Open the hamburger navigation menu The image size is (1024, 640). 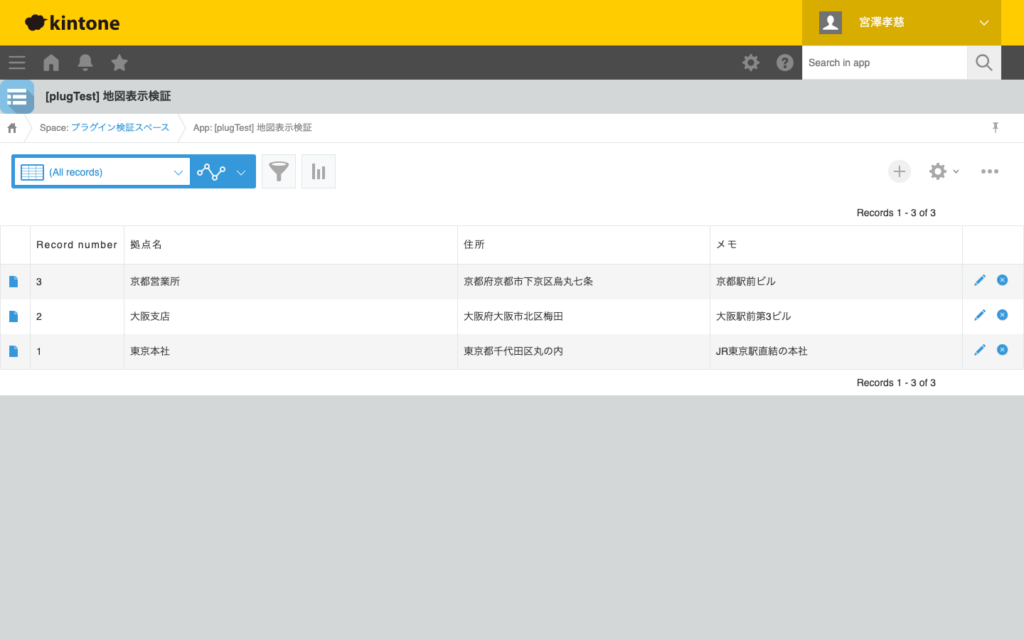[17, 63]
